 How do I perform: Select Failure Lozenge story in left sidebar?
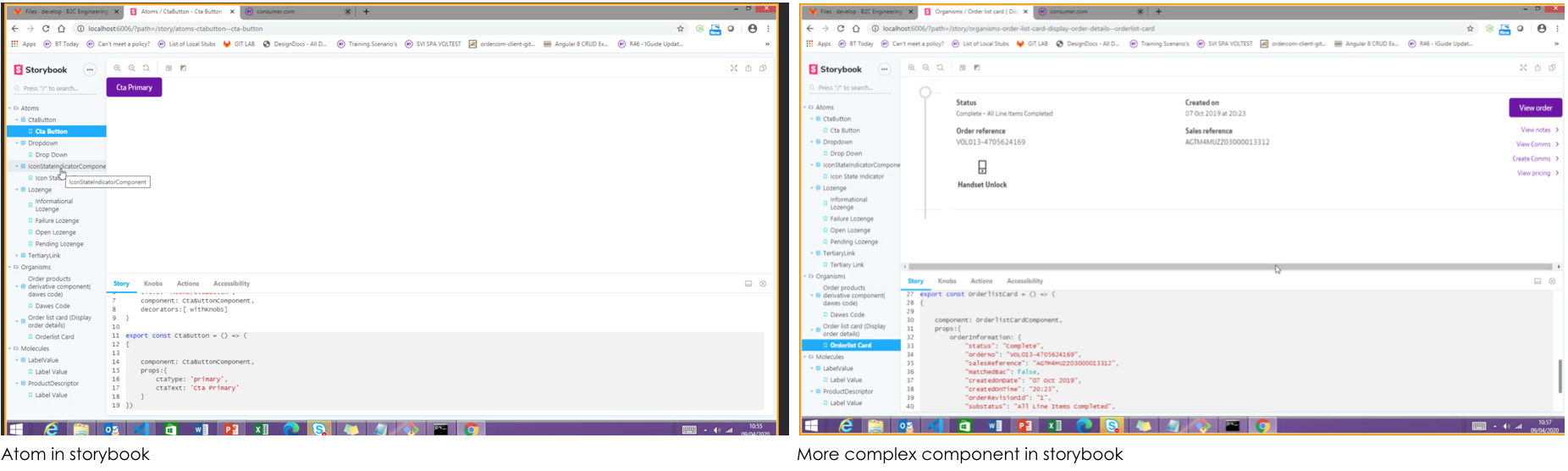tap(56, 221)
